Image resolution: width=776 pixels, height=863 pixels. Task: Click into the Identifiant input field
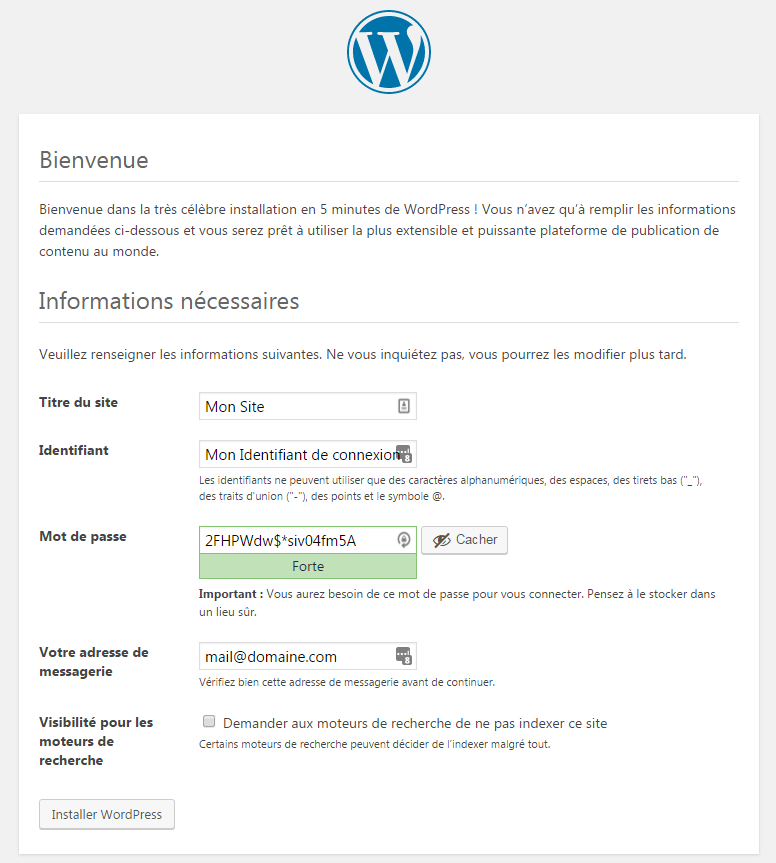tap(308, 454)
